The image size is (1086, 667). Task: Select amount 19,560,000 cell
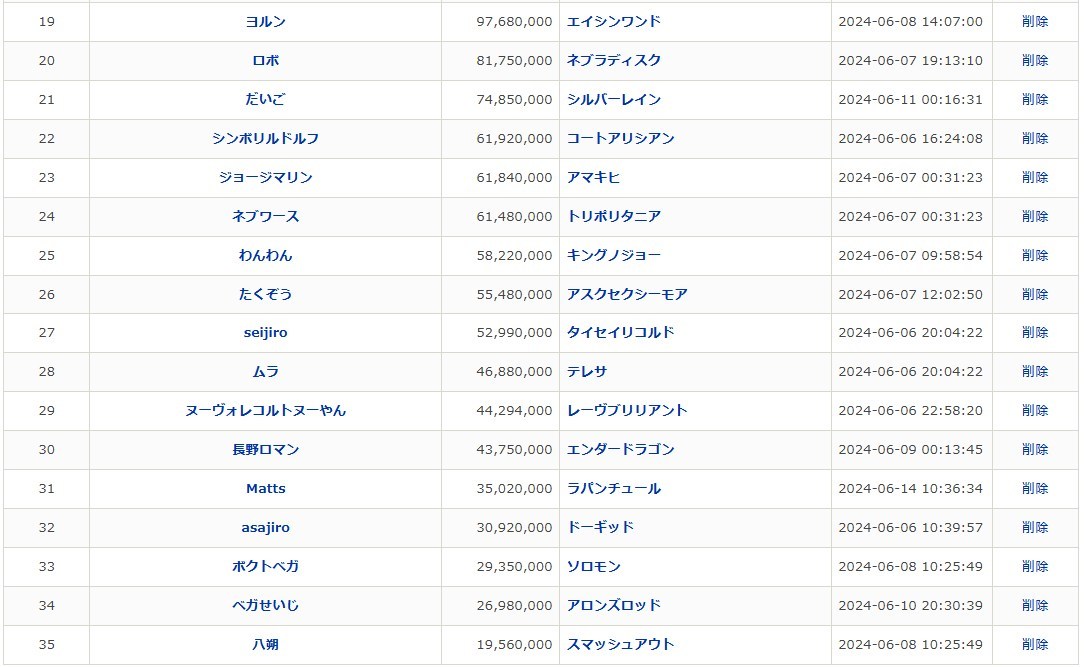pos(500,644)
